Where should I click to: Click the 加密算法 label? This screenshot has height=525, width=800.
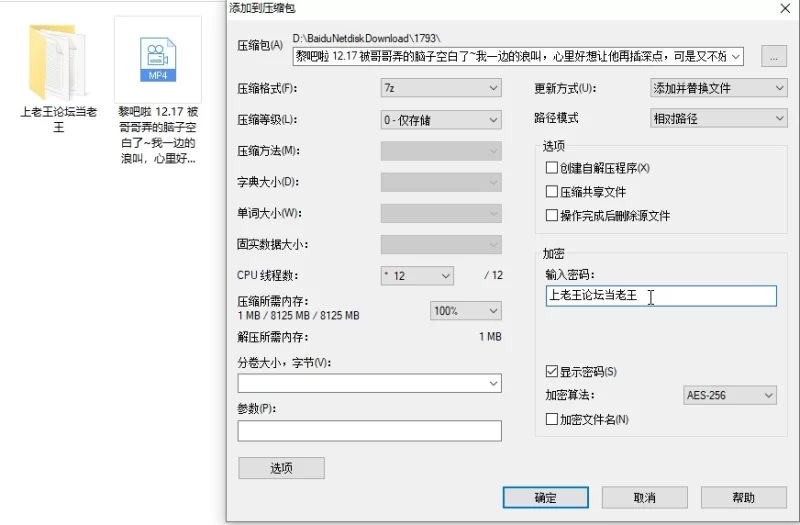click(x=569, y=395)
